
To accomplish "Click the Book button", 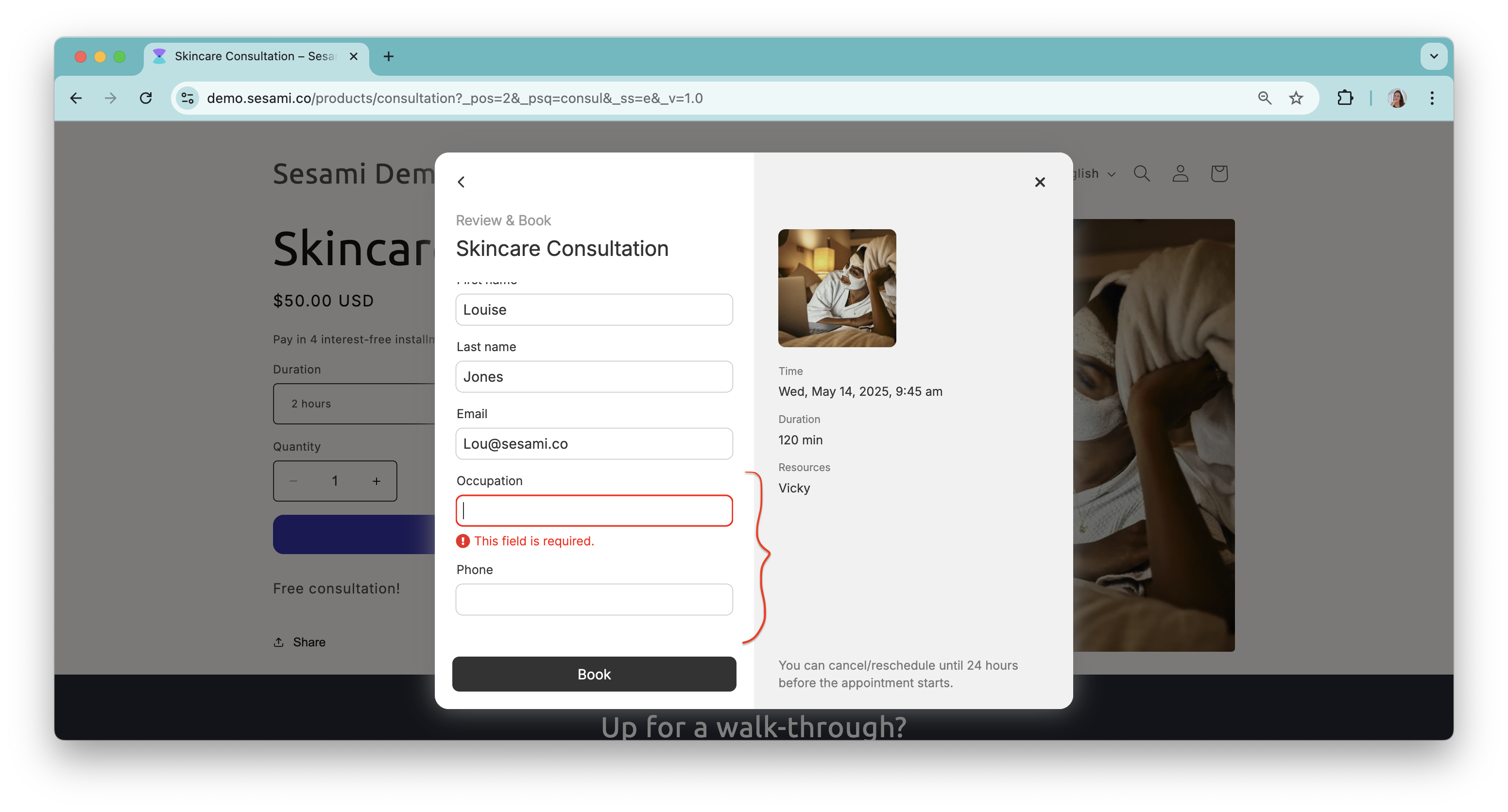I will tap(594, 674).
